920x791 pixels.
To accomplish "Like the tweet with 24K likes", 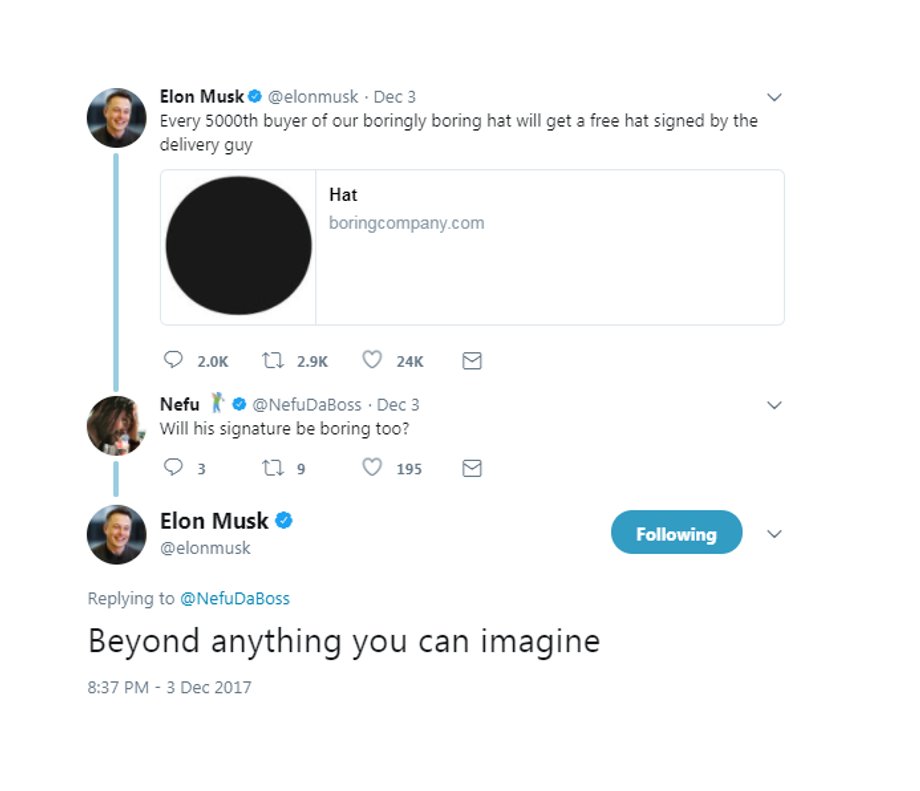I will (x=371, y=360).
